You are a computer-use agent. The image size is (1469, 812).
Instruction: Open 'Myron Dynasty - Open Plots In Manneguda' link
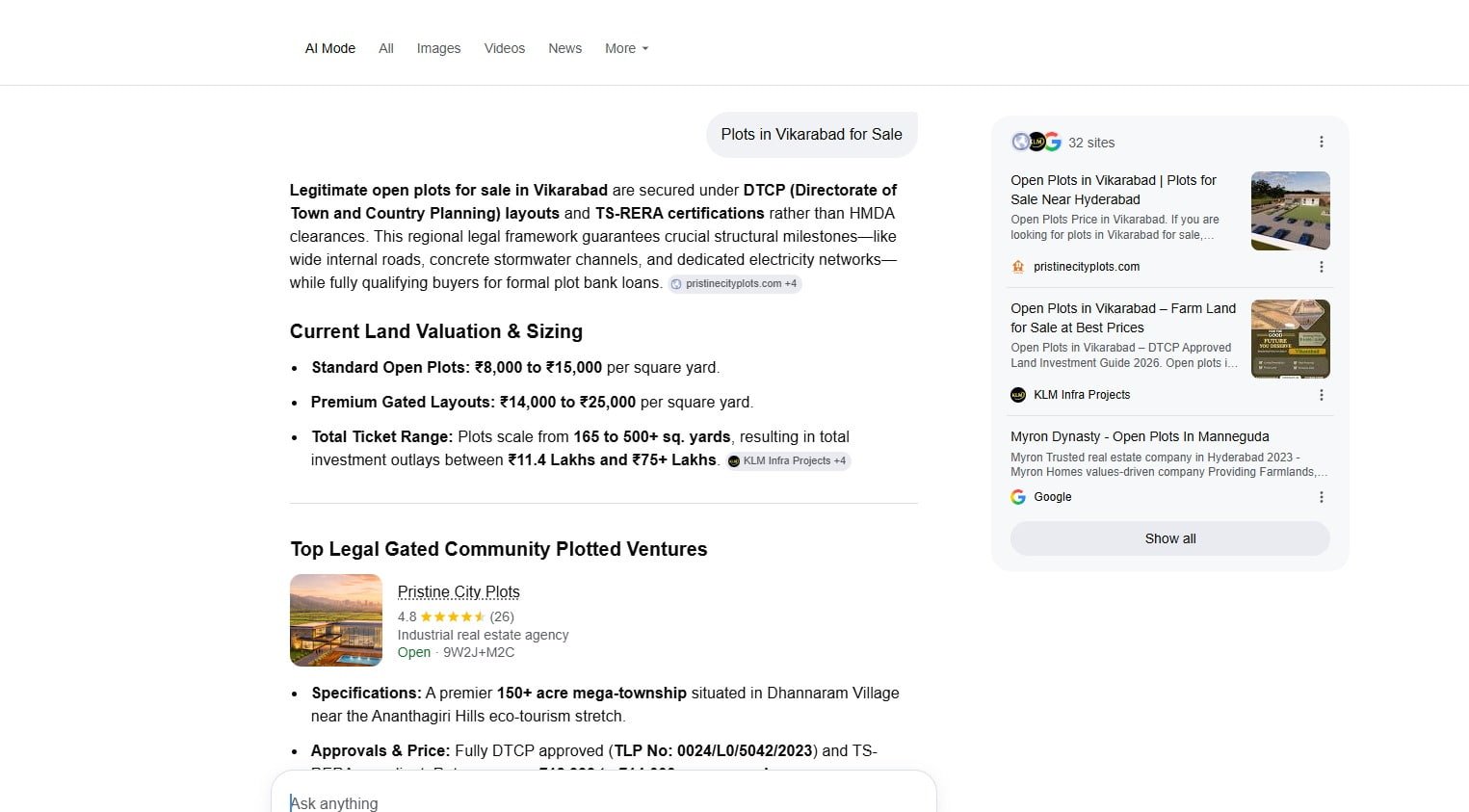click(x=1140, y=436)
